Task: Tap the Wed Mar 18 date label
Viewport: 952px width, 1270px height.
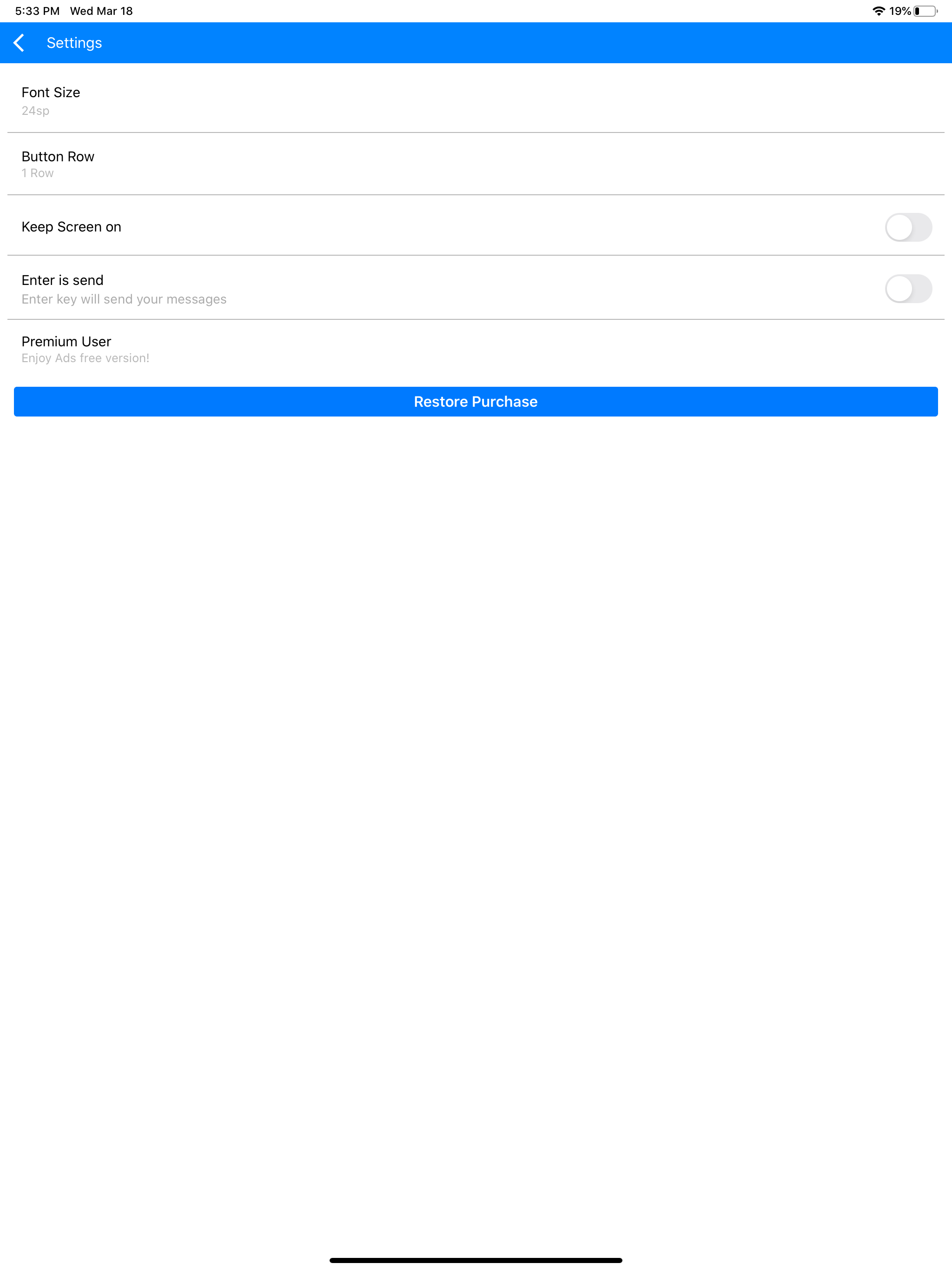Action: click(x=100, y=10)
